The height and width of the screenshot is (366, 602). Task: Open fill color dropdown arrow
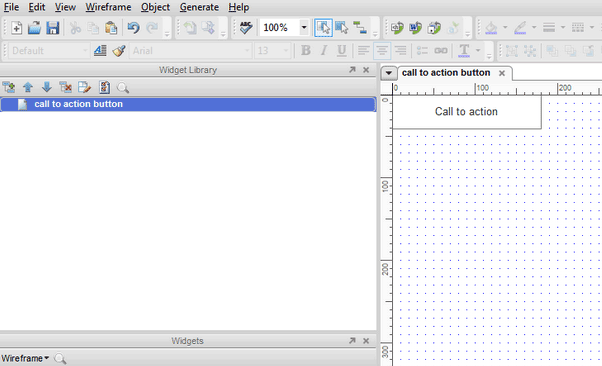pyautogui.click(x=505, y=28)
